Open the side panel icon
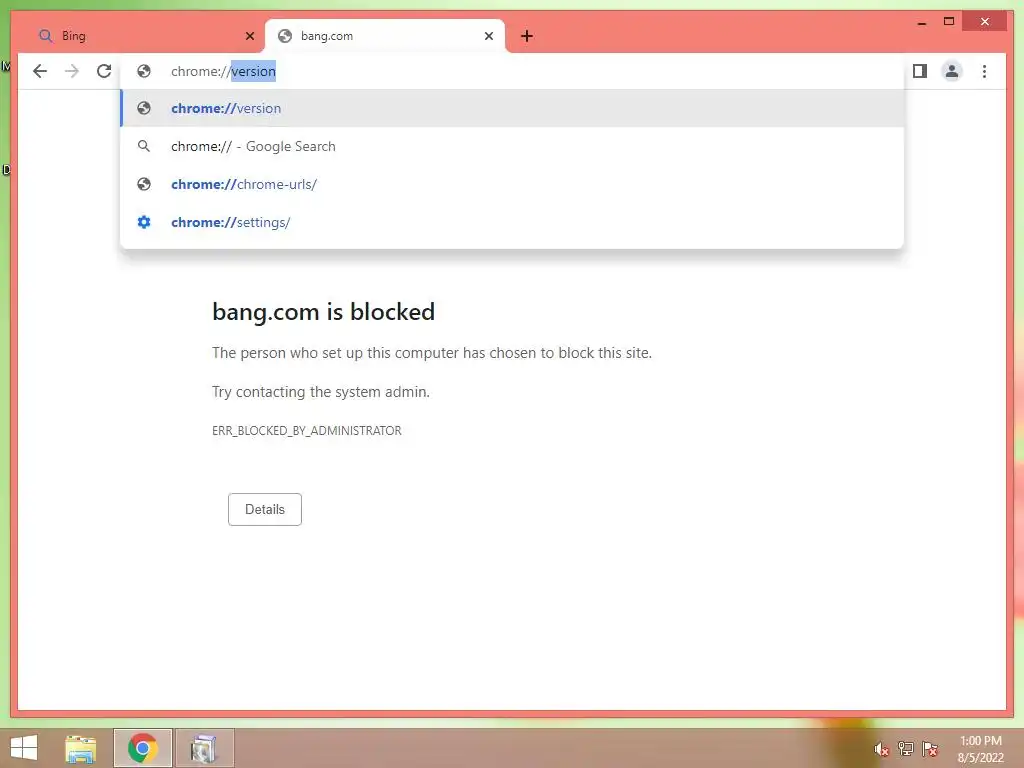Screen dimensions: 1024x768 920,71
